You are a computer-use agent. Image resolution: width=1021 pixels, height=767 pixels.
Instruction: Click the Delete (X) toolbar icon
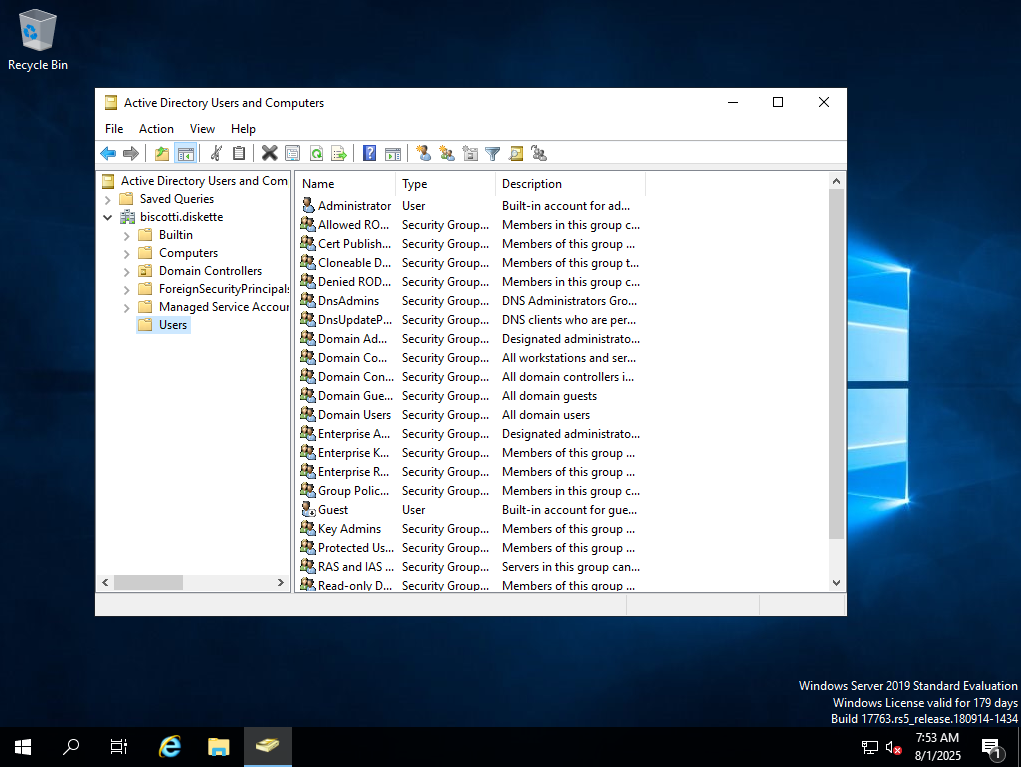[269, 153]
